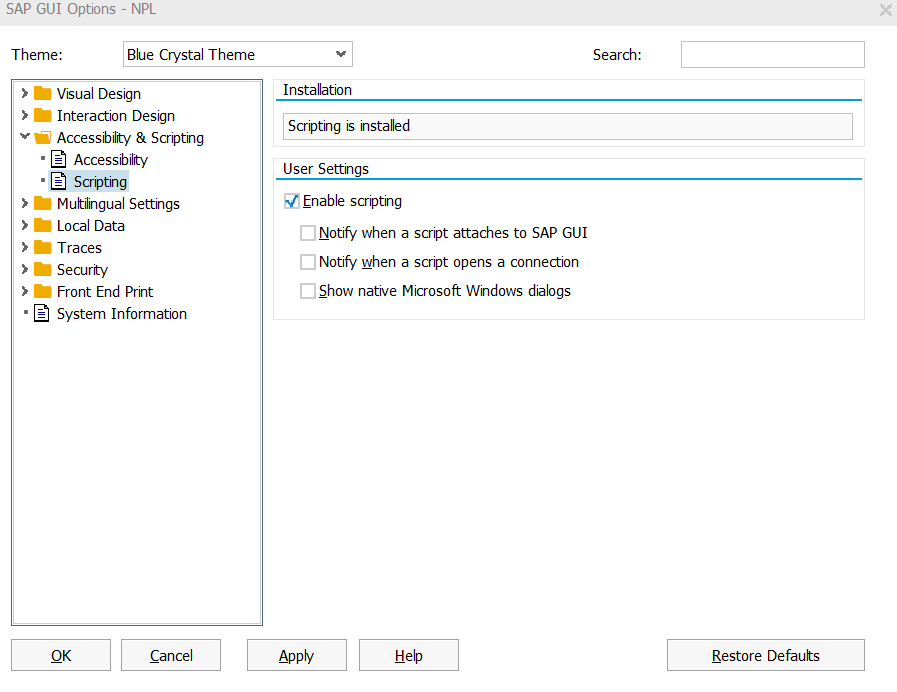Expand the Interaction Design tree node
897x692 pixels.
coord(25,116)
